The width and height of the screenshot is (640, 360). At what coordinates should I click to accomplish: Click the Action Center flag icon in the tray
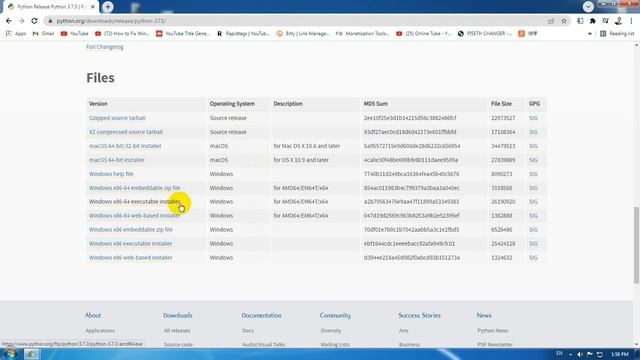(590, 354)
